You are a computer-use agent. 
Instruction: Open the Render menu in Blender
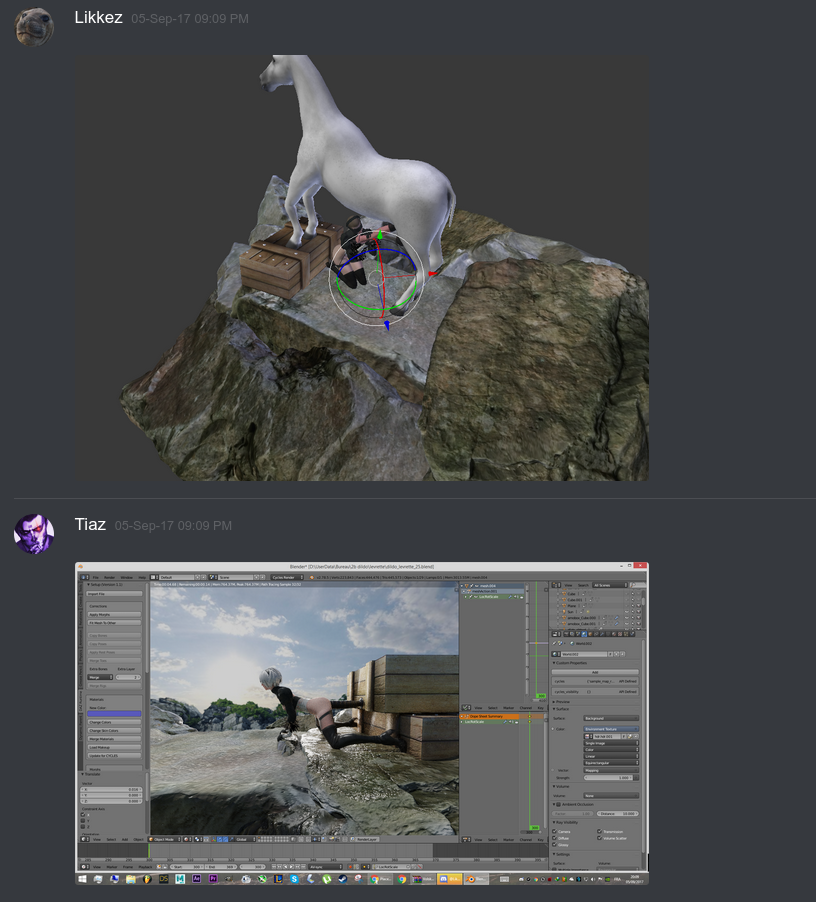(109, 577)
